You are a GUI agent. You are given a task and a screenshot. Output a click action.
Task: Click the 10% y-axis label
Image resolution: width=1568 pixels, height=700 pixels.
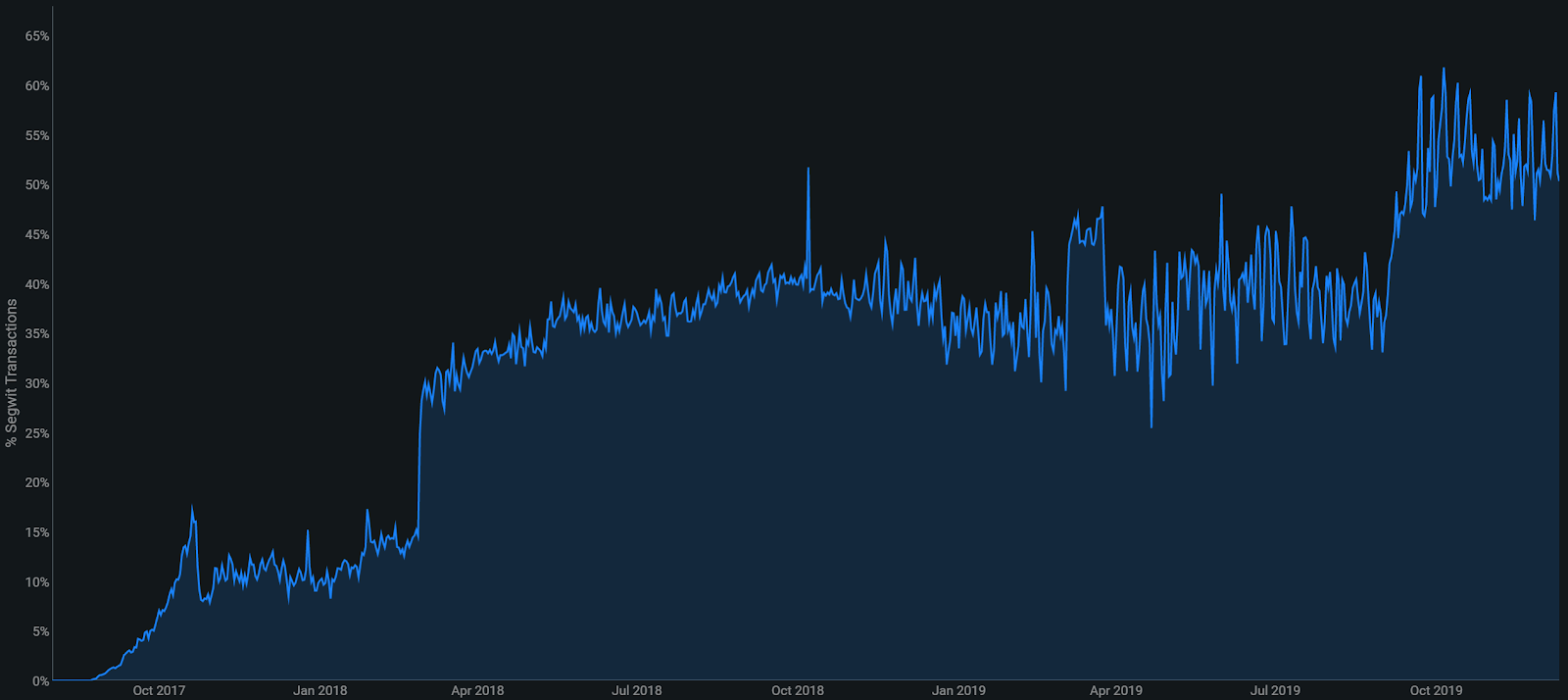tap(37, 582)
